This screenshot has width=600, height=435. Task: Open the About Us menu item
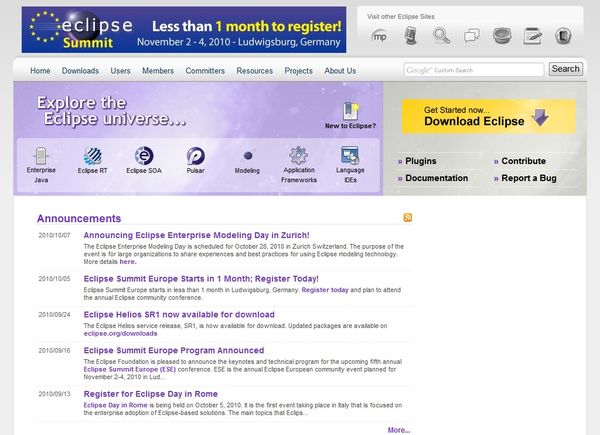(x=340, y=71)
